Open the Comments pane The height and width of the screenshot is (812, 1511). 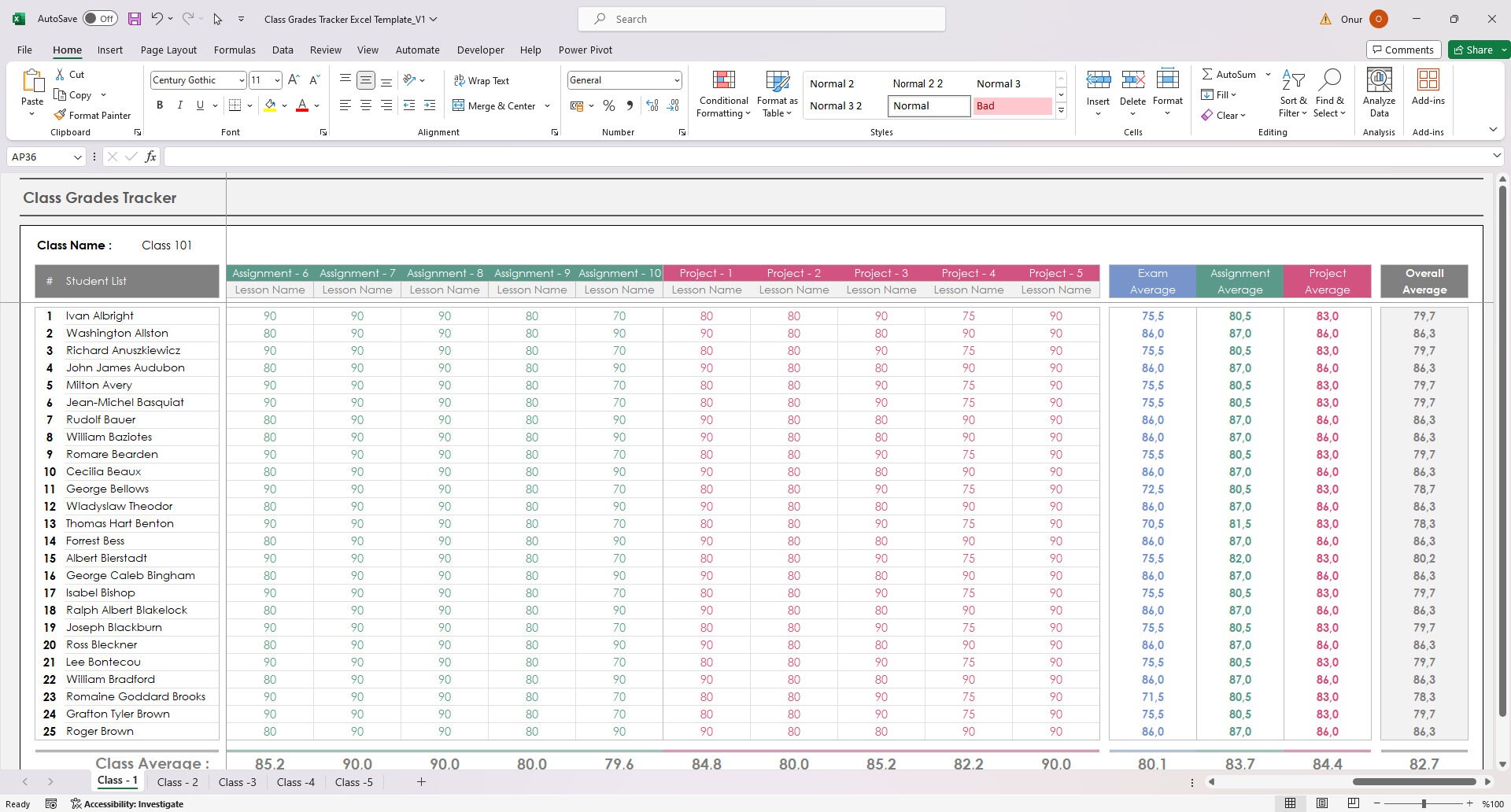pyautogui.click(x=1404, y=49)
